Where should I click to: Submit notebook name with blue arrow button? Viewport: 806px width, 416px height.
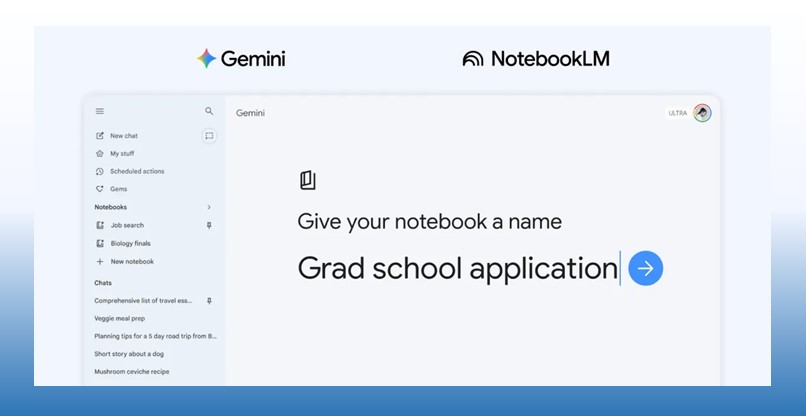tap(646, 268)
